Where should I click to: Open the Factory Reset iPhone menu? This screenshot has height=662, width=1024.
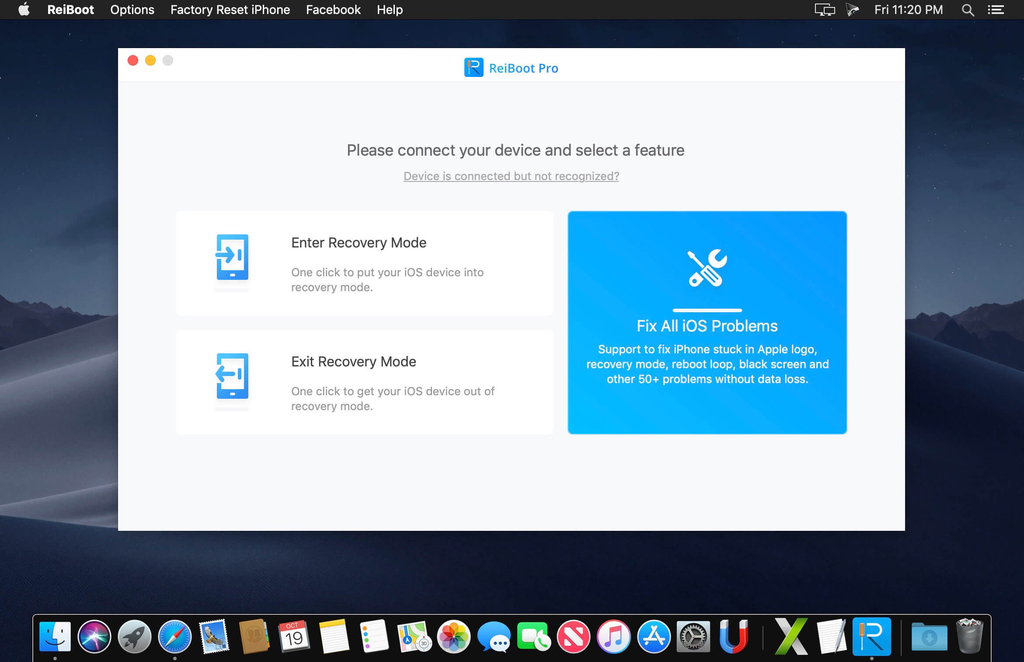pyautogui.click(x=230, y=10)
